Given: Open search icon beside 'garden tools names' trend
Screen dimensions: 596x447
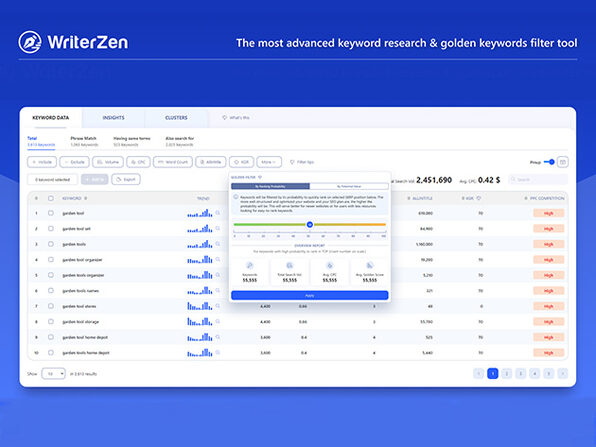Looking at the screenshot, I should (x=218, y=290).
